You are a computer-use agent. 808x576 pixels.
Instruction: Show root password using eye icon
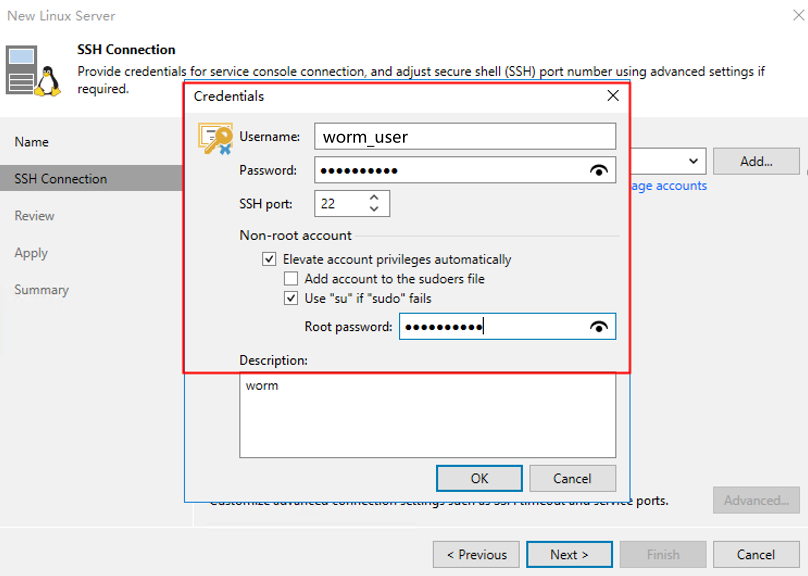[x=599, y=327]
